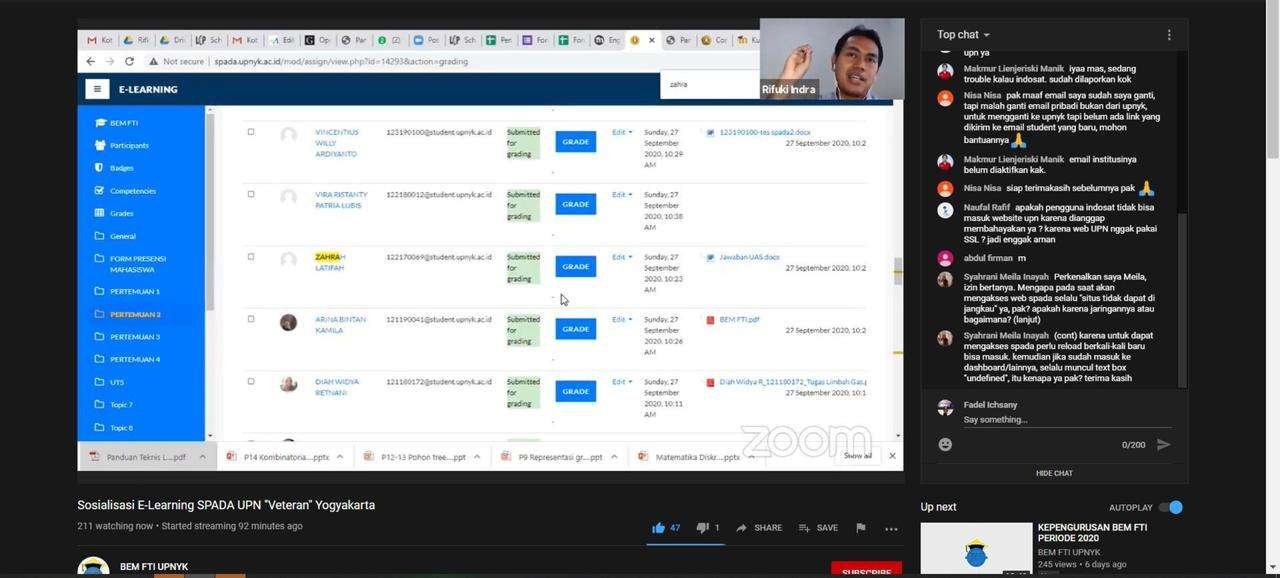Open student link VINCENTIUS WILLY ARDIYANTO
1280x578 pixels.
pos(337,143)
